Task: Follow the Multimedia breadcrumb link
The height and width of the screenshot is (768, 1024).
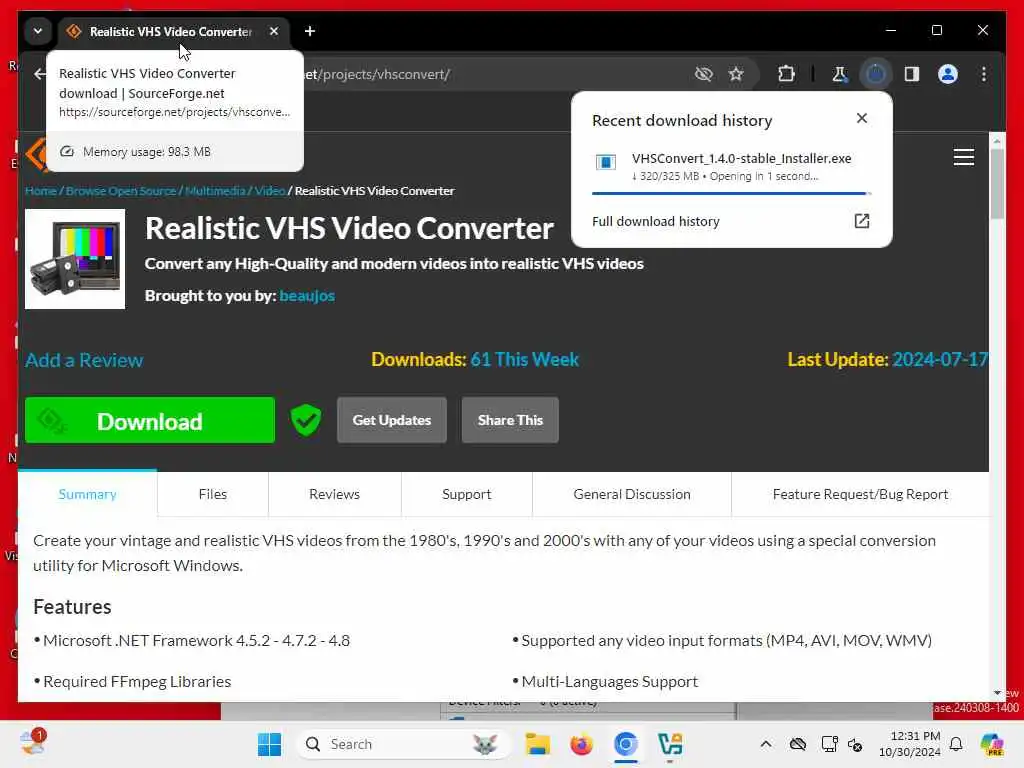Action: [x=215, y=191]
